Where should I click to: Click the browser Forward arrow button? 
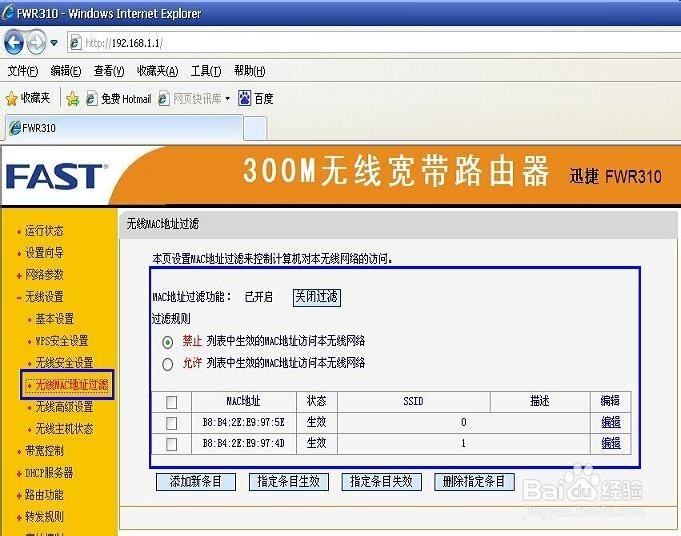(x=36, y=43)
